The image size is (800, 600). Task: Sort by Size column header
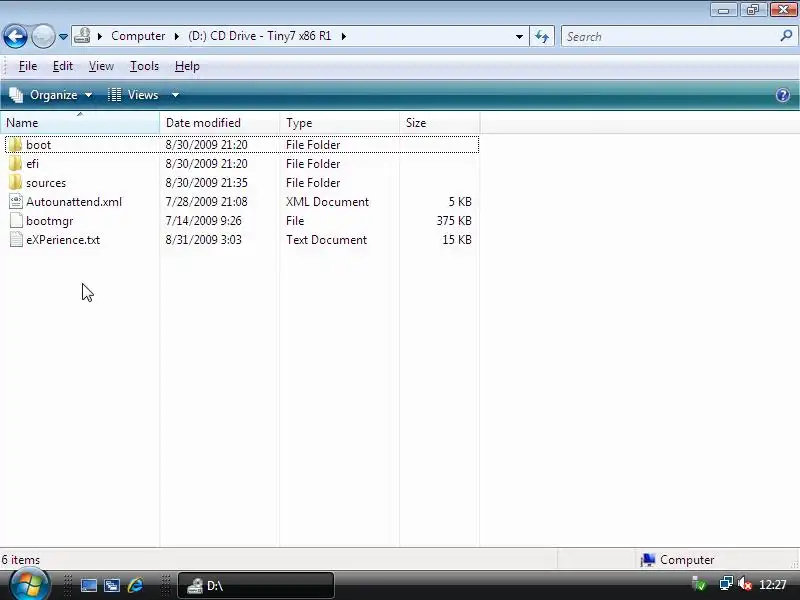[440, 123]
